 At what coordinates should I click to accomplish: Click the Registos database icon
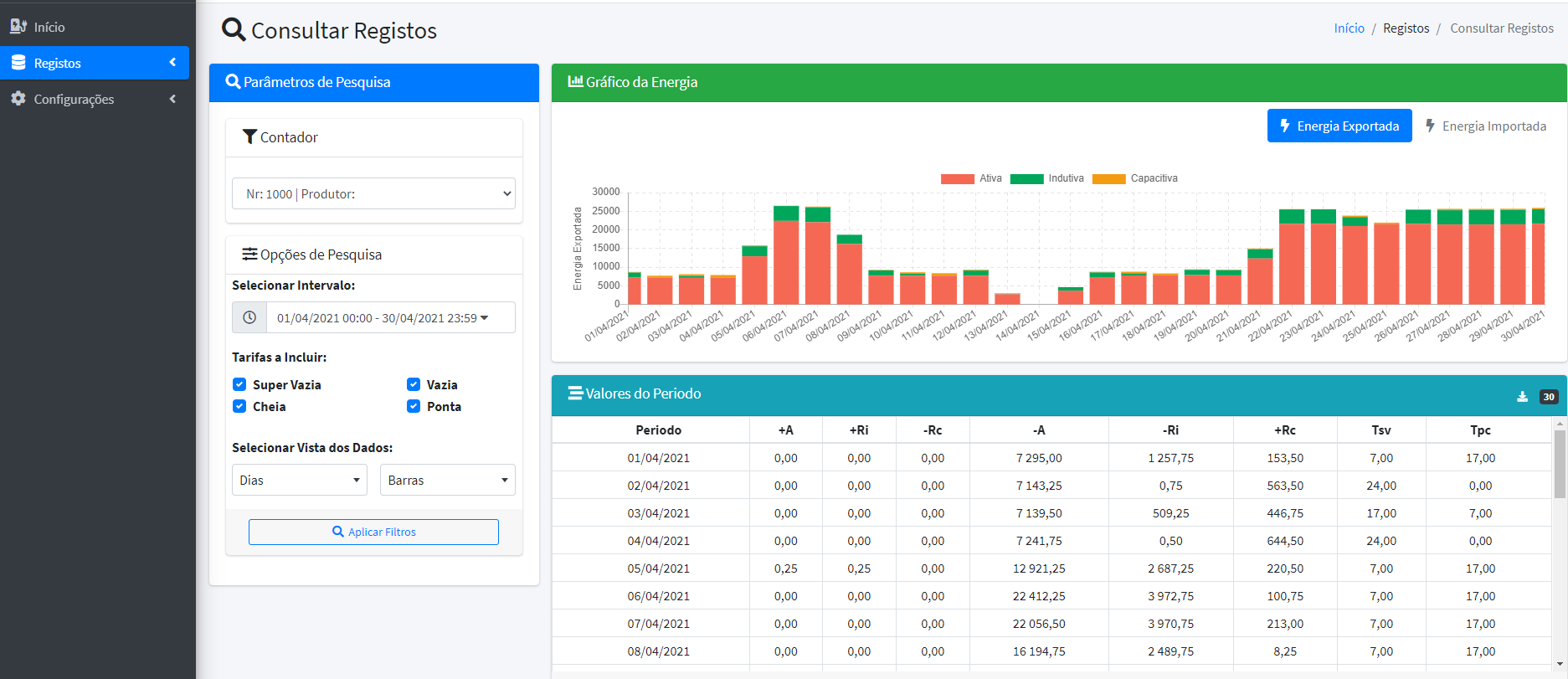pyautogui.click(x=18, y=63)
